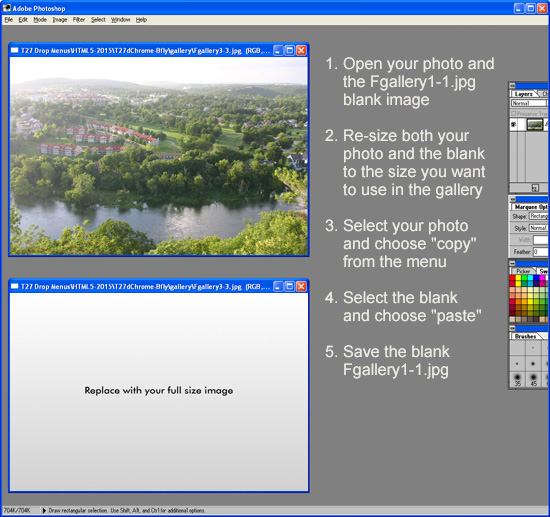Open the Image menu
550x517 pixels.
[60, 20]
